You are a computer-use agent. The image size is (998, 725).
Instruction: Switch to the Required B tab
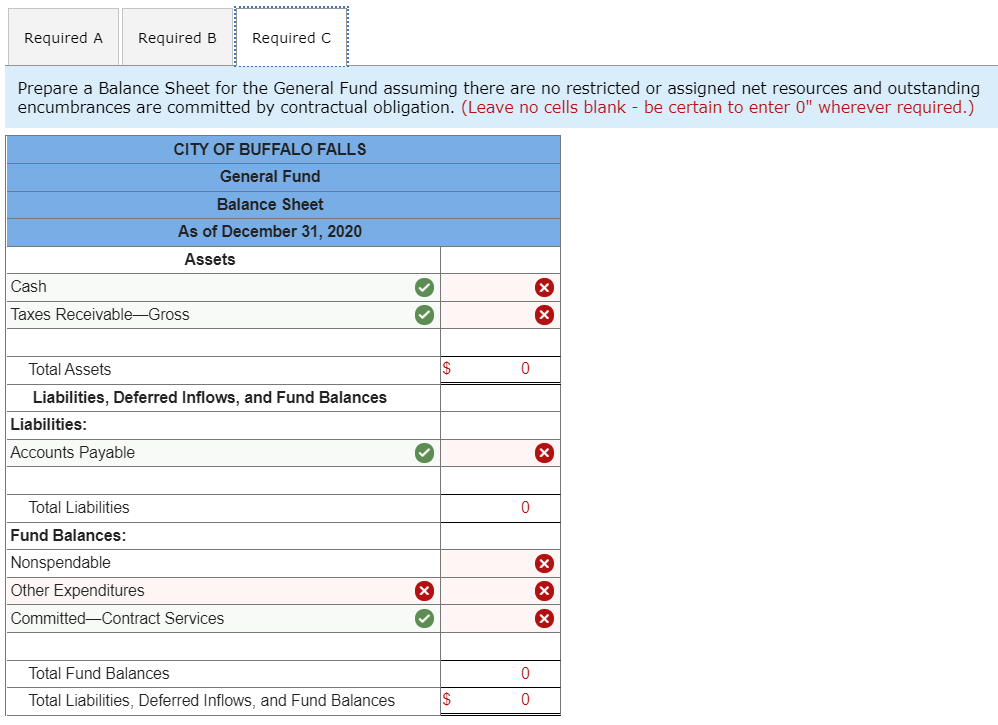point(177,37)
